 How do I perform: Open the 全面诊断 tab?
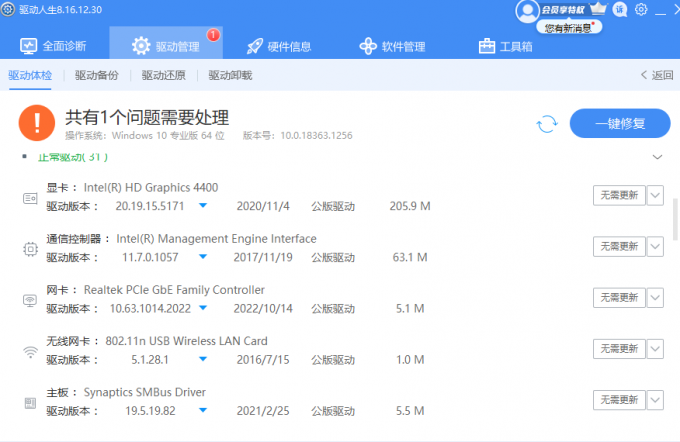[x=53, y=46]
